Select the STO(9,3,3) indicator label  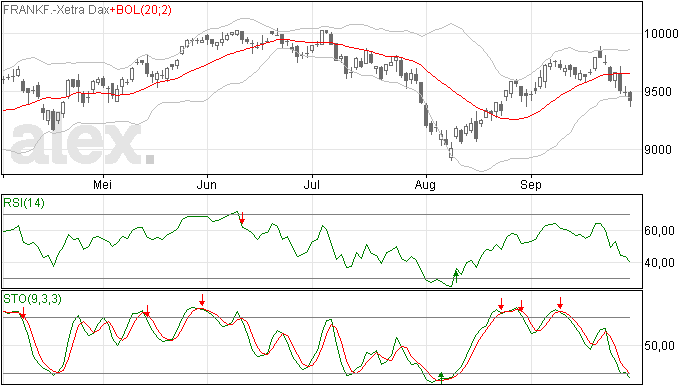pos(33,299)
